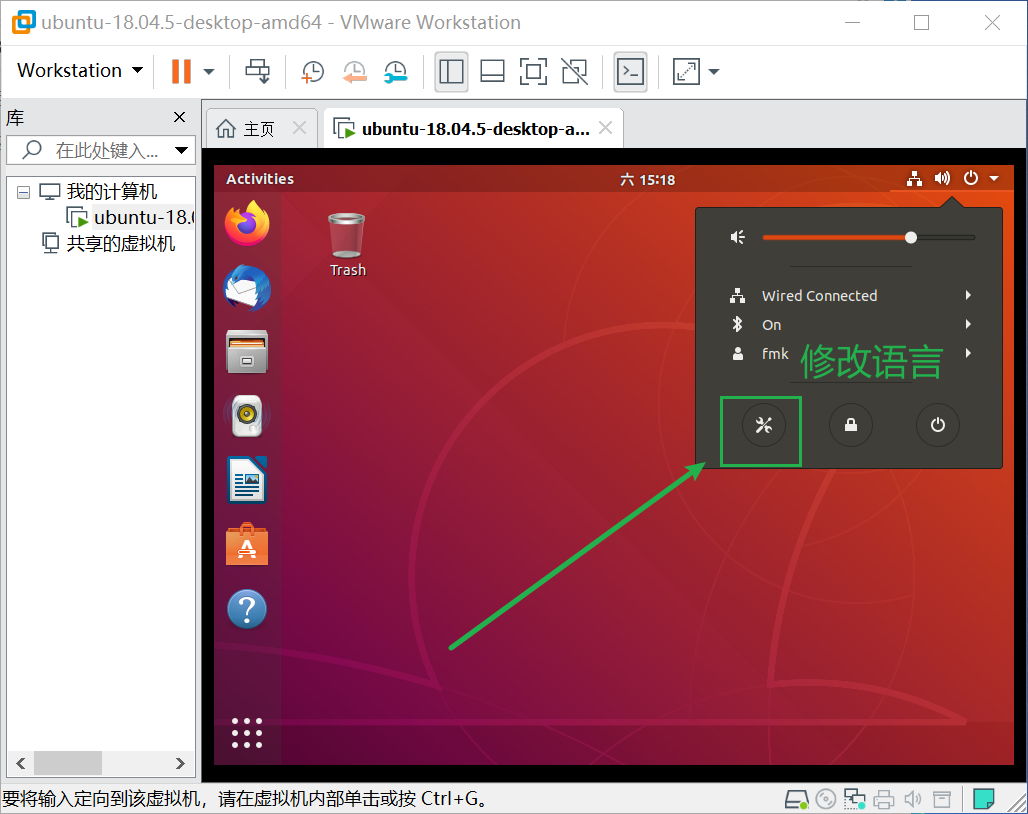Revert the VM to snapshot

tap(355, 71)
